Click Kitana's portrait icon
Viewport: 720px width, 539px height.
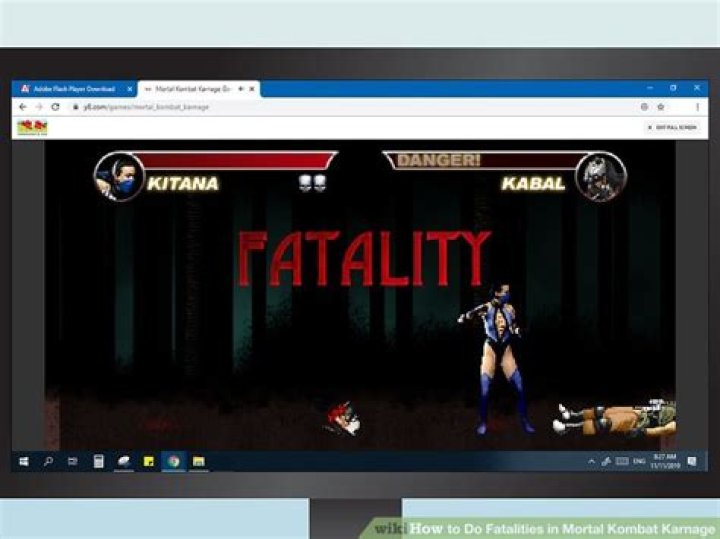coord(119,177)
